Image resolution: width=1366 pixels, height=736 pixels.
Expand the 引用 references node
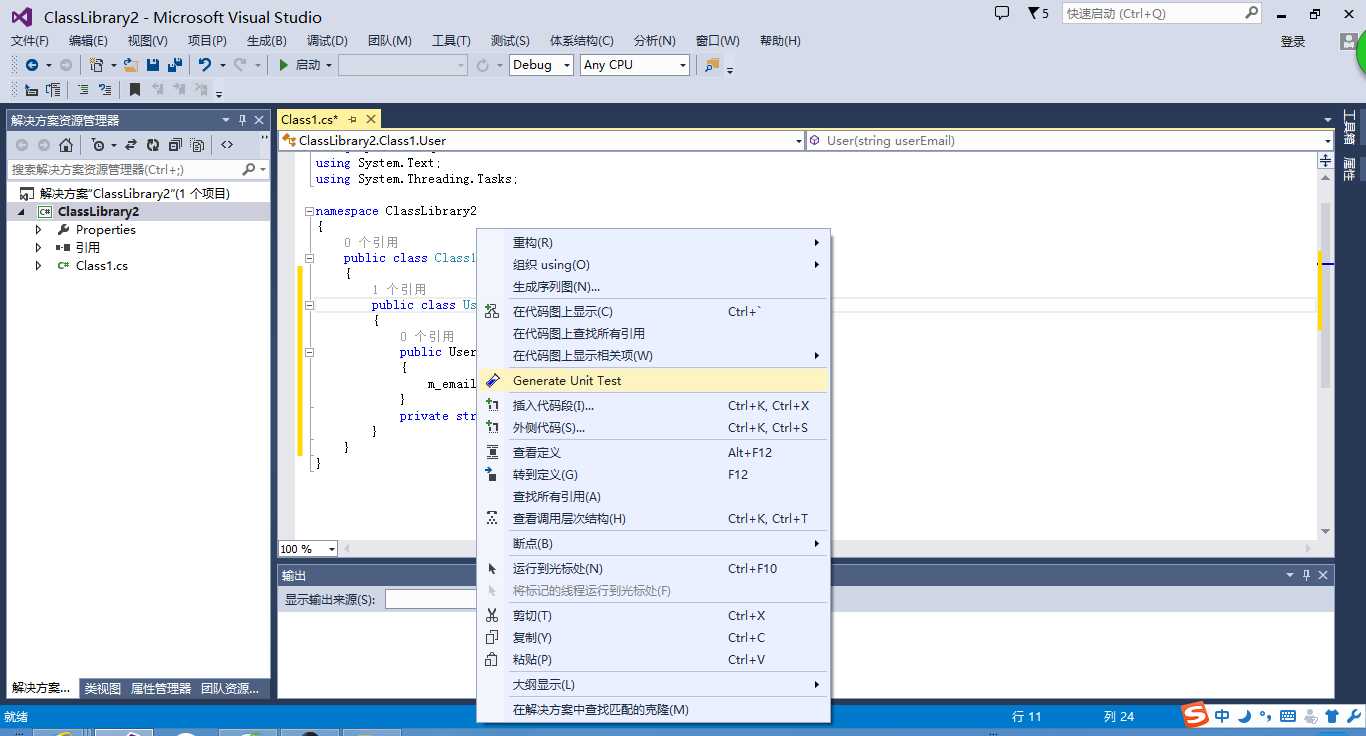tap(39, 248)
